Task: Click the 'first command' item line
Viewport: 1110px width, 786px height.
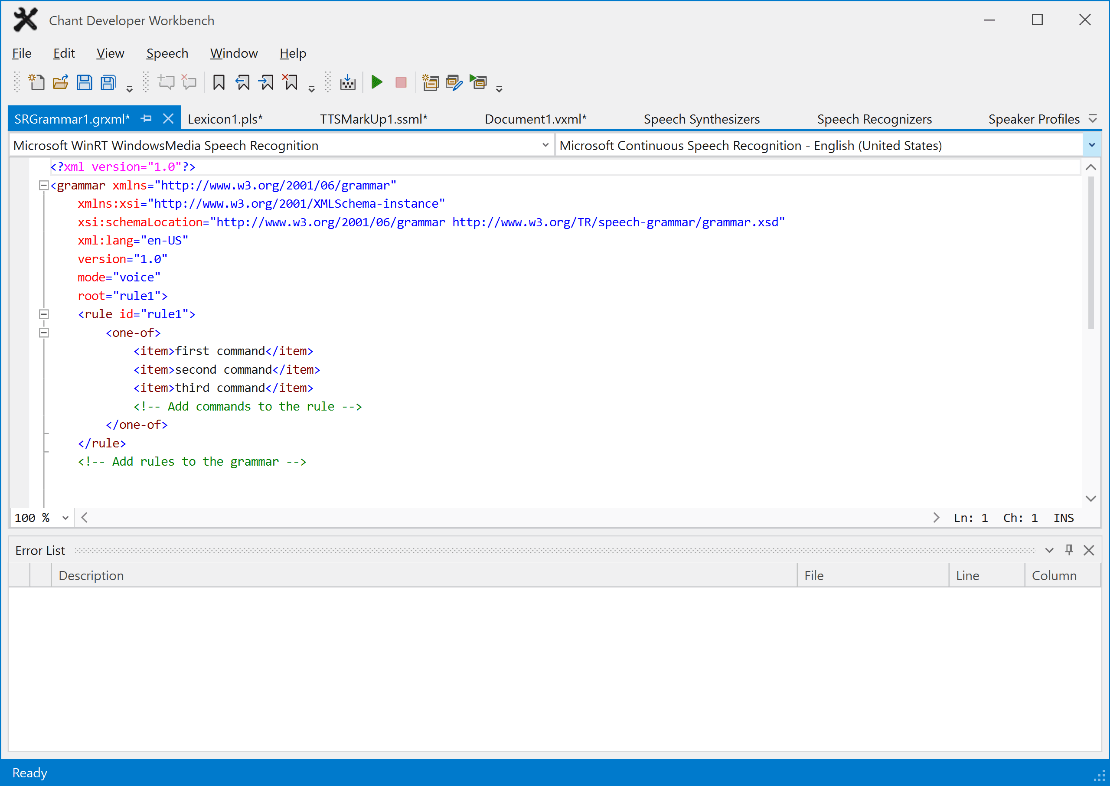Action: [223, 351]
